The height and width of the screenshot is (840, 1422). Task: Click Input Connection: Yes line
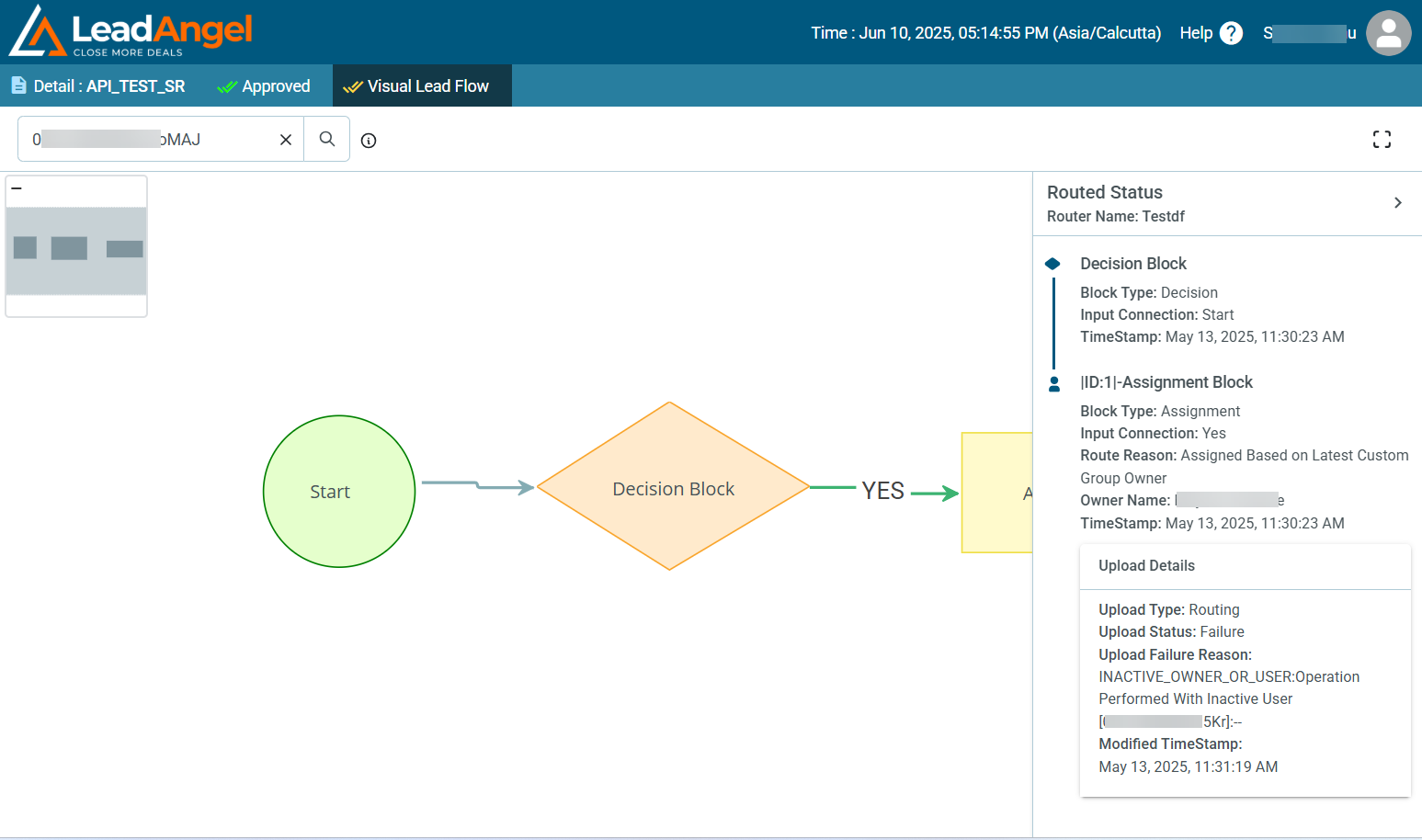click(x=1153, y=433)
